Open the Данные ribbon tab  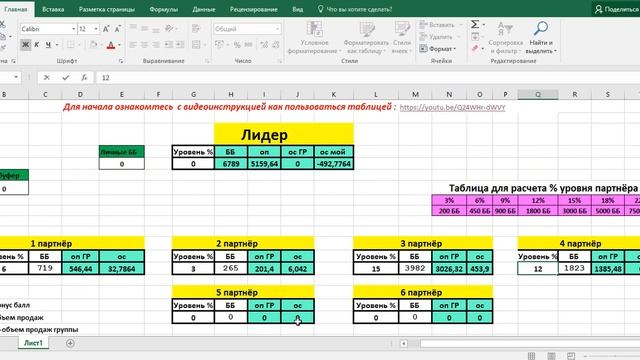coord(204,9)
